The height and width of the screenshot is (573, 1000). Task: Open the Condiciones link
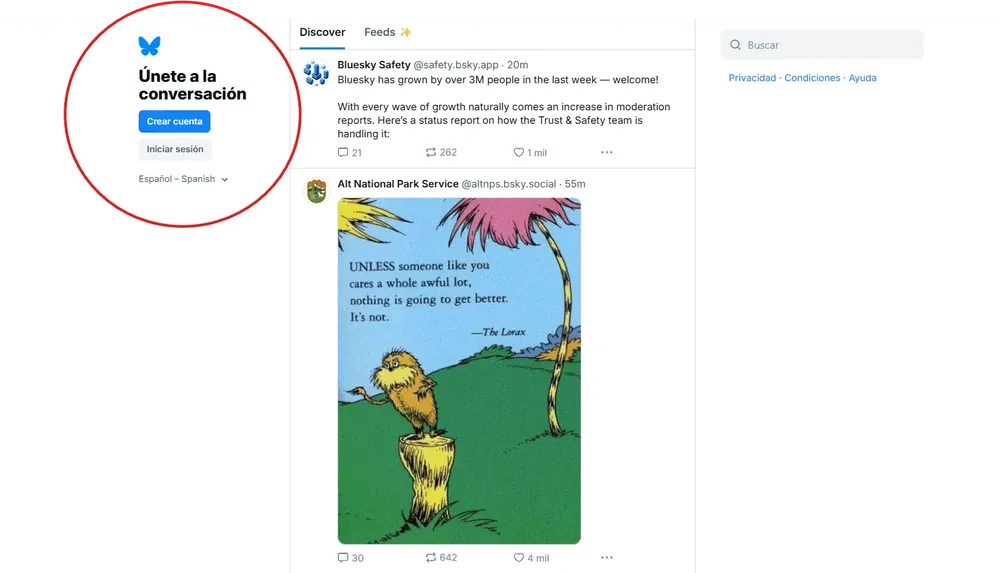pos(812,78)
